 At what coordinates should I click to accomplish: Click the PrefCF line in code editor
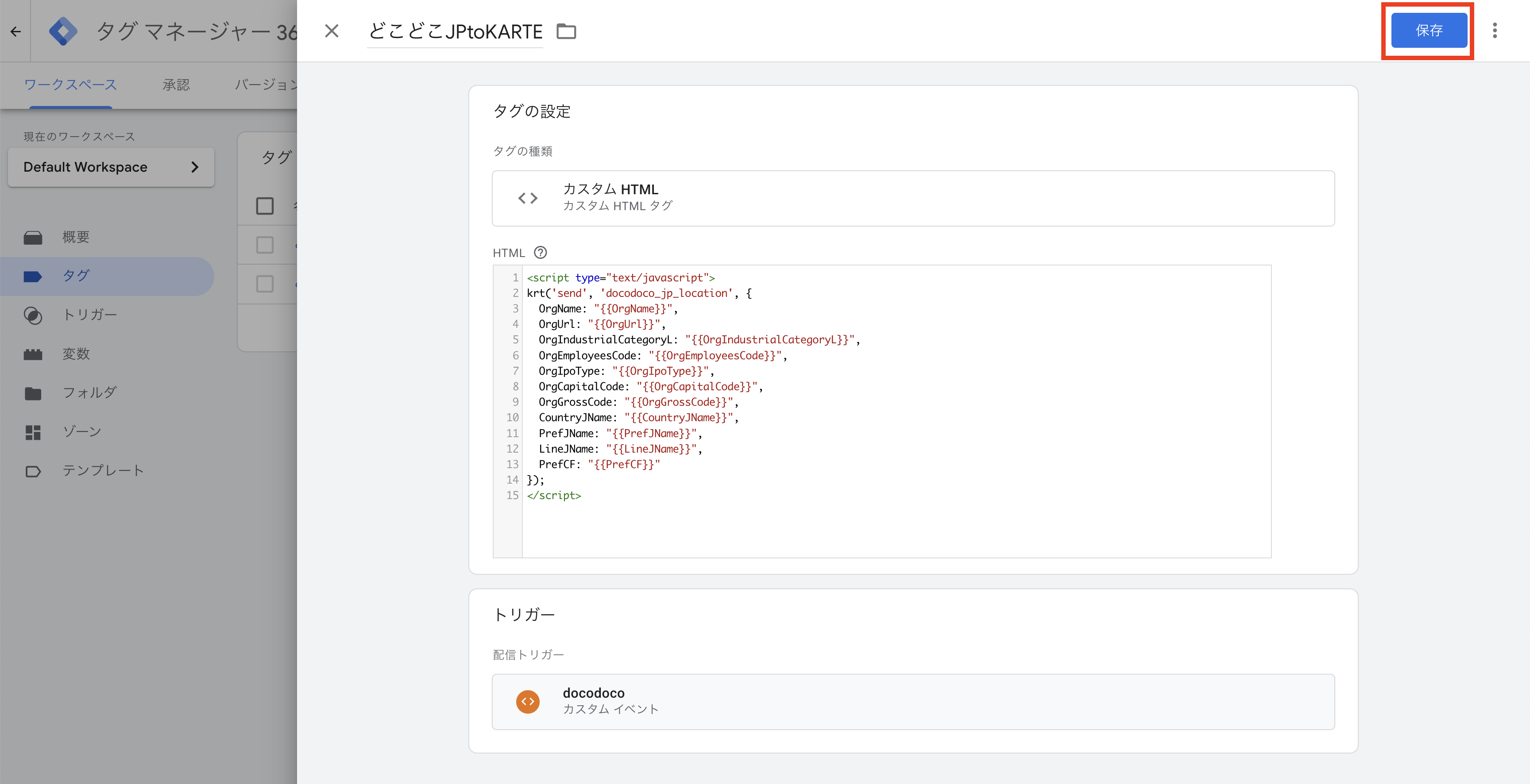point(599,464)
